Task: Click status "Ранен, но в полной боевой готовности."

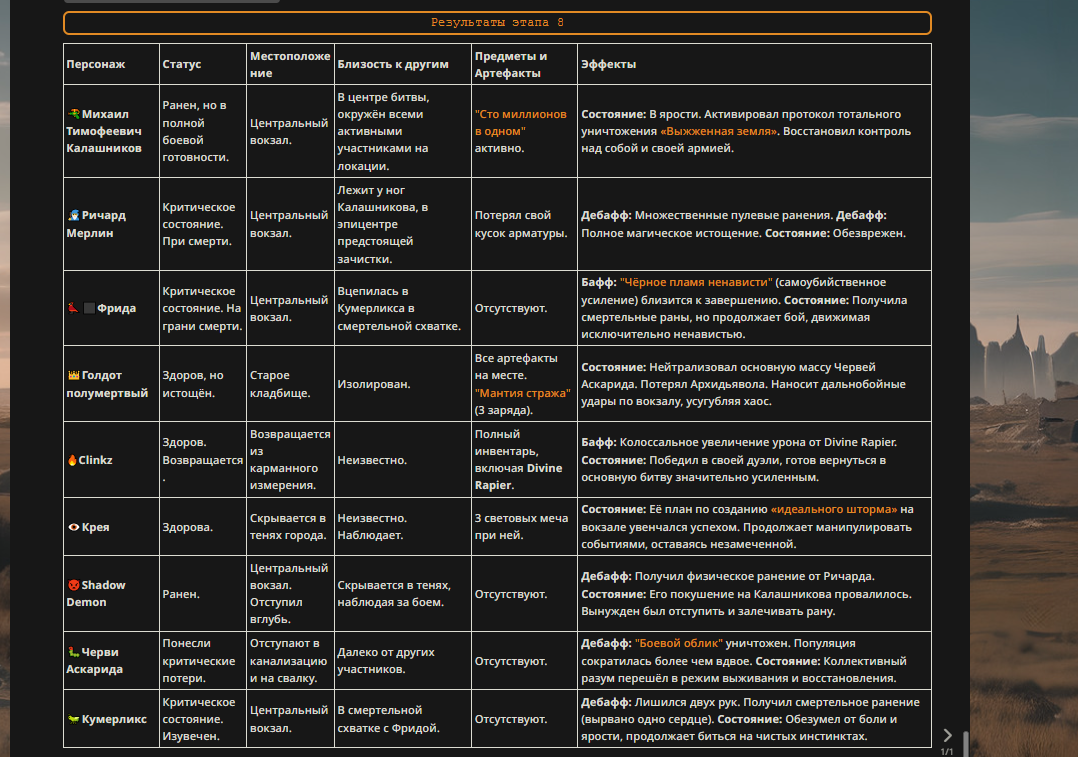Action: [195, 131]
